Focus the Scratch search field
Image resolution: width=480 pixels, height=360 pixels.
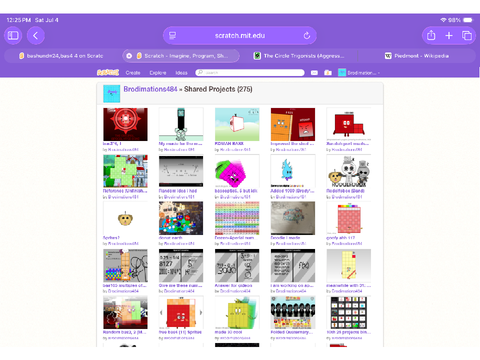coord(250,72)
